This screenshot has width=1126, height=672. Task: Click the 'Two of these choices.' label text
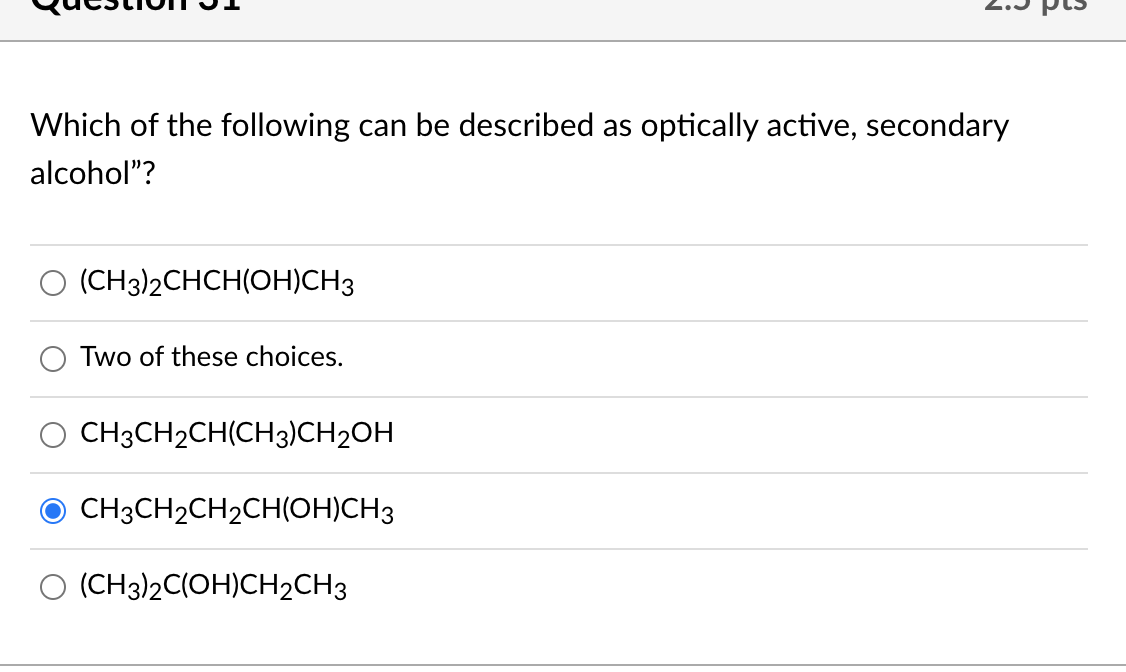[x=212, y=357]
